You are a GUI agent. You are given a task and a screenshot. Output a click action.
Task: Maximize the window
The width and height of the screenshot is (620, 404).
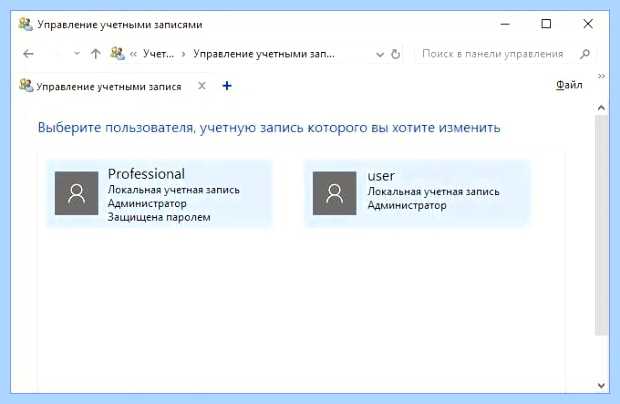(x=546, y=24)
